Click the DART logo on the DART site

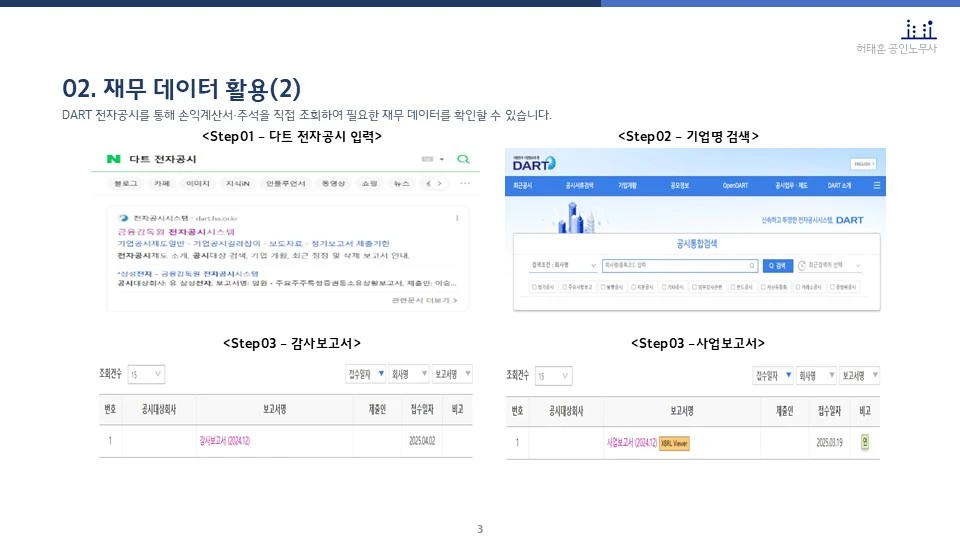(534, 163)
